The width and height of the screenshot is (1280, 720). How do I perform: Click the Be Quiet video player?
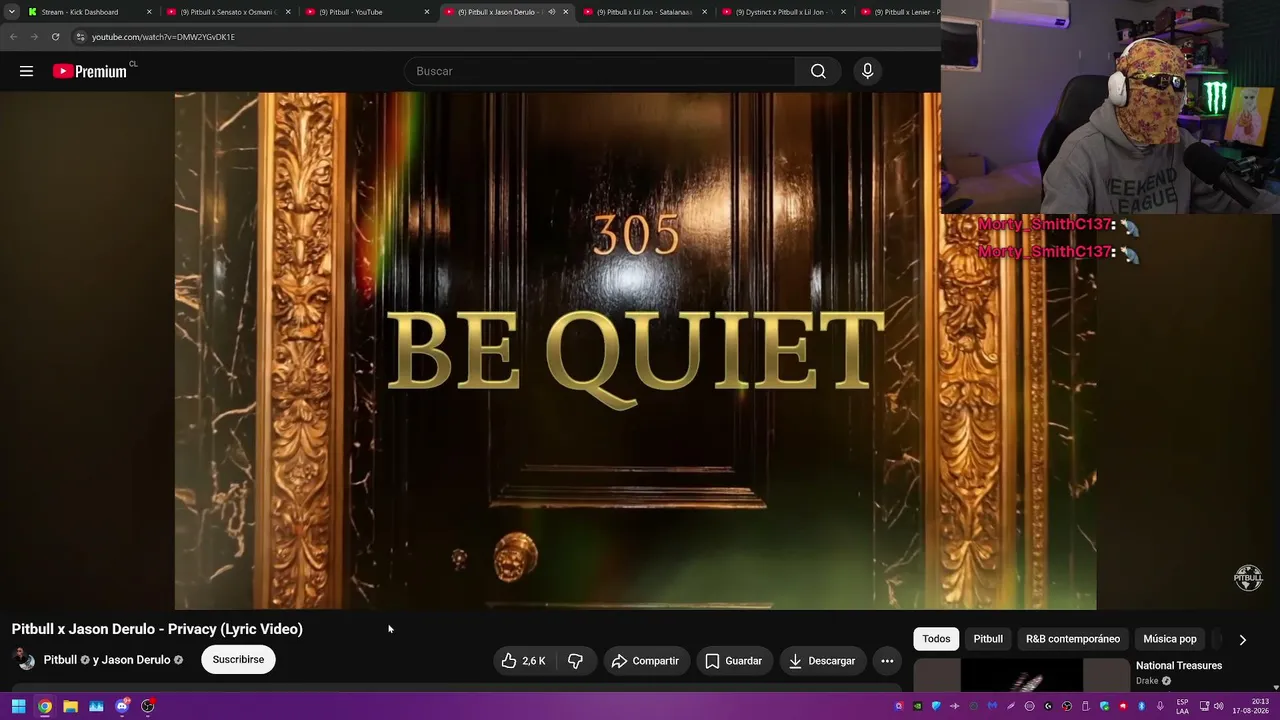pyautogui.click(x=635, y=351)
